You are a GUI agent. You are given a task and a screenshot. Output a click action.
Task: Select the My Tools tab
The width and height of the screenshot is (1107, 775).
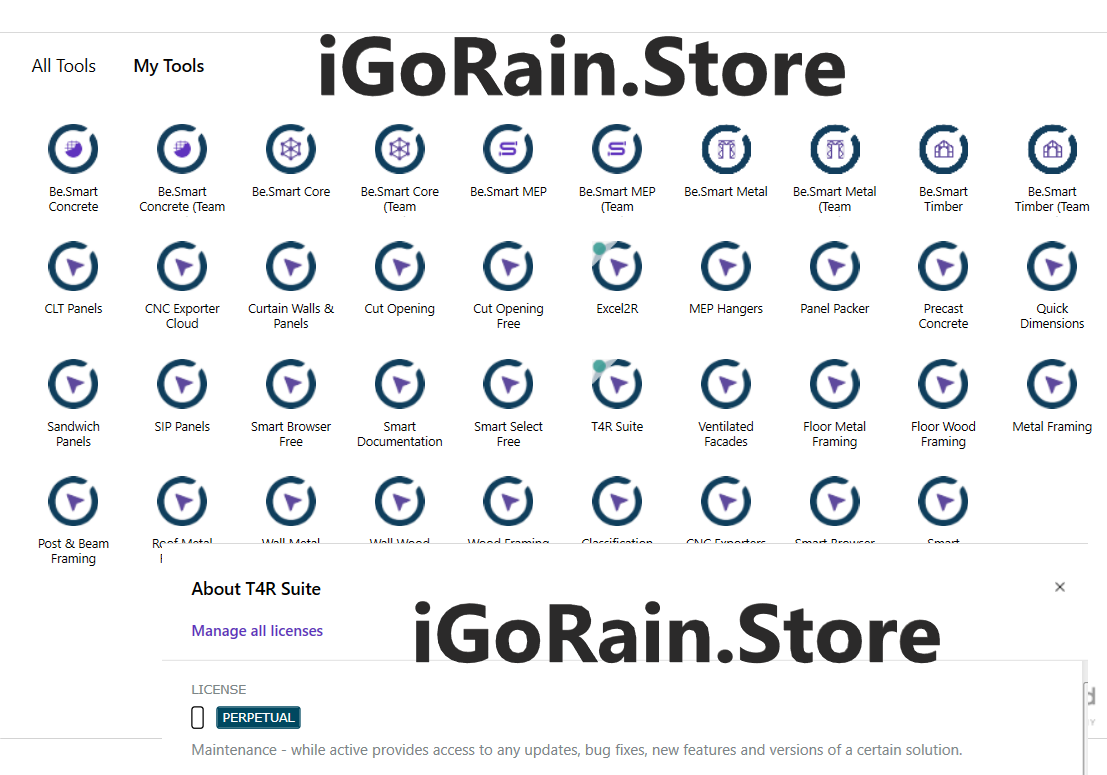point(169,66)
